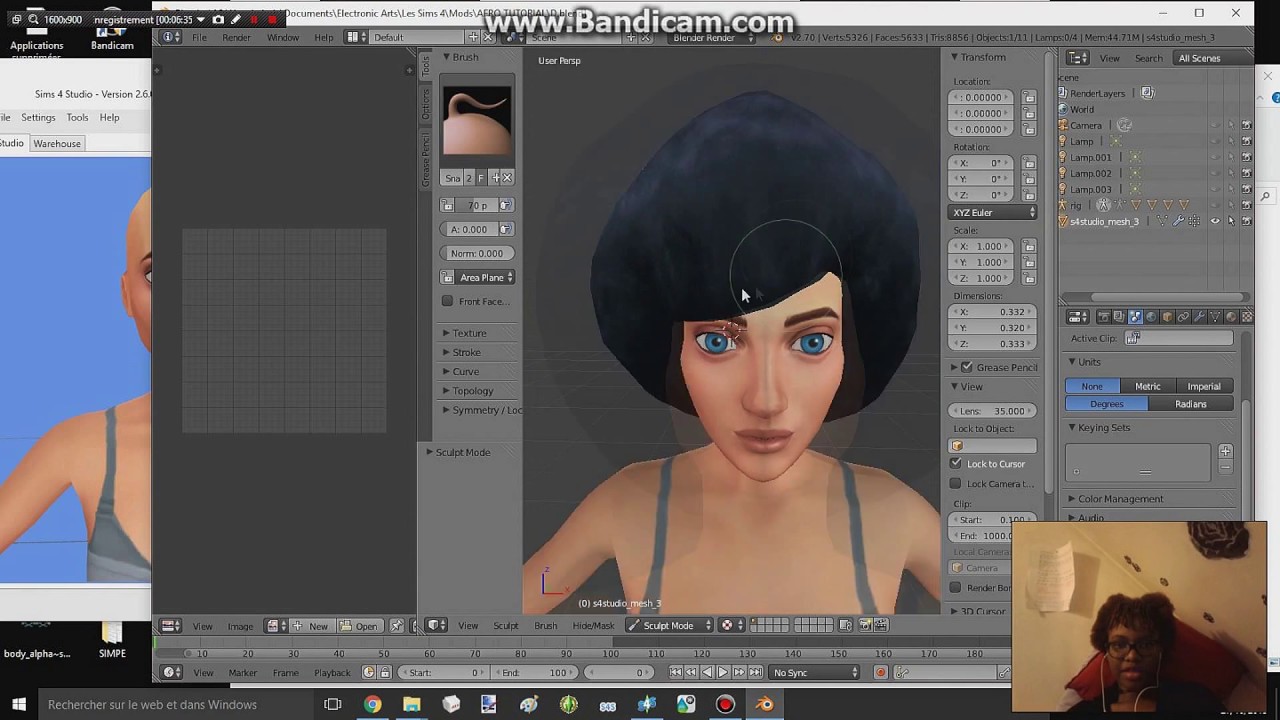
Task: Enable Lock Camera to View checkbox
Action: [x=956, y=484]
